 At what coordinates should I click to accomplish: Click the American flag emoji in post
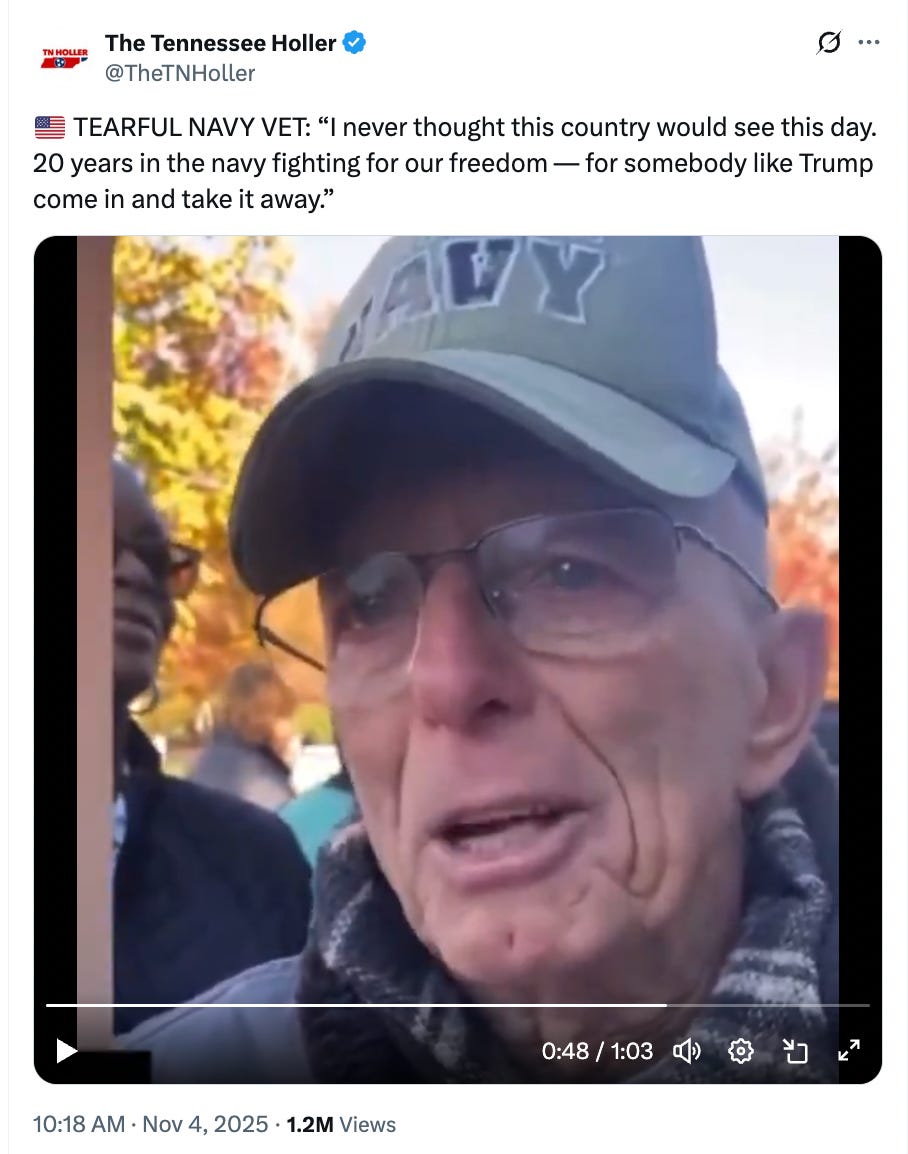pyautogui.click(x=49, y=127)
